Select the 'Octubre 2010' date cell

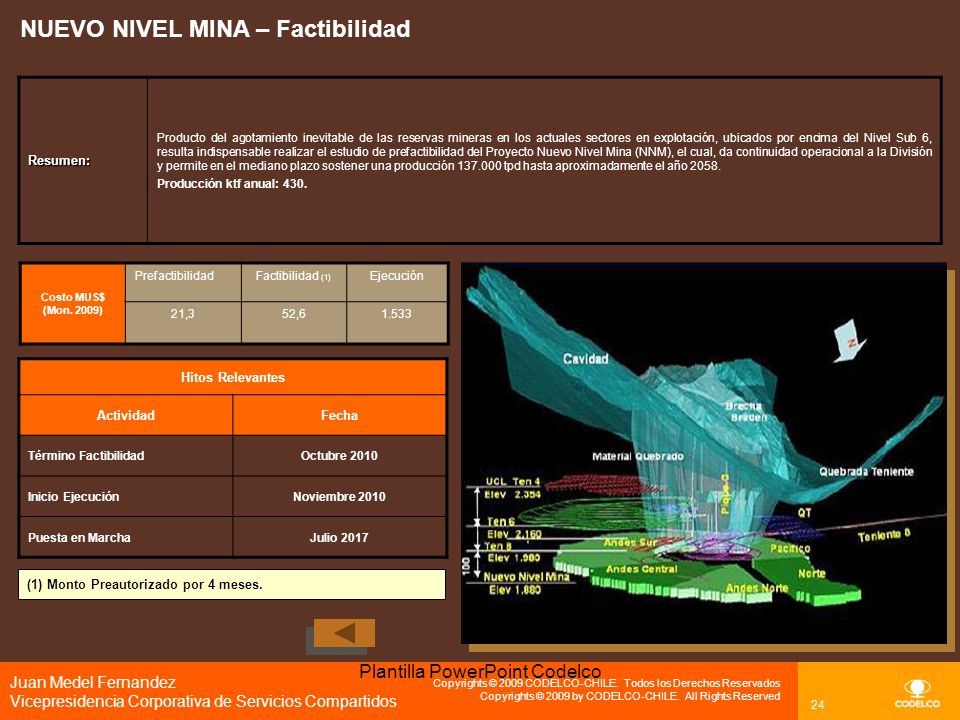[339, 456]
